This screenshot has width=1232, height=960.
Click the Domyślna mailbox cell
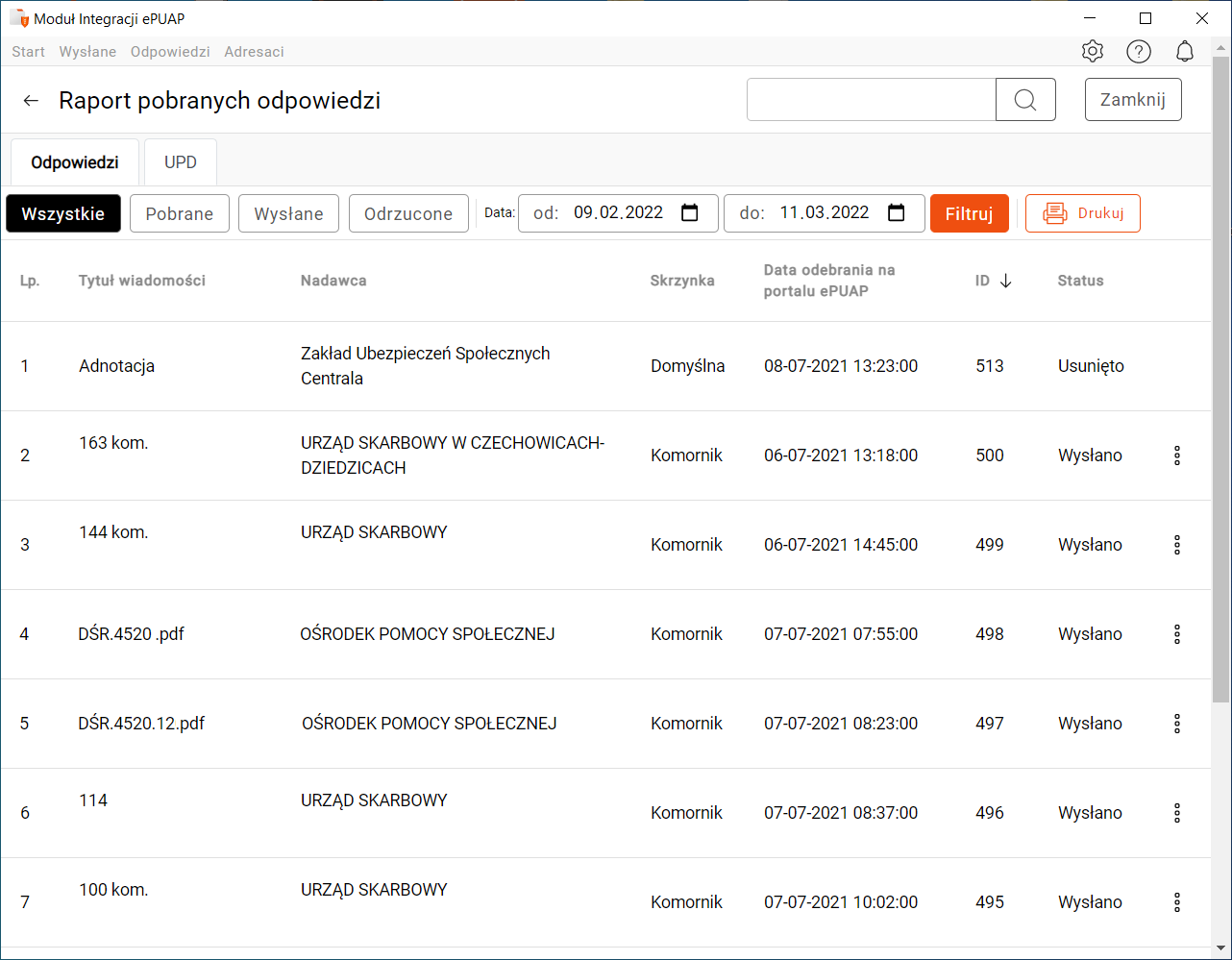(688, 366)
